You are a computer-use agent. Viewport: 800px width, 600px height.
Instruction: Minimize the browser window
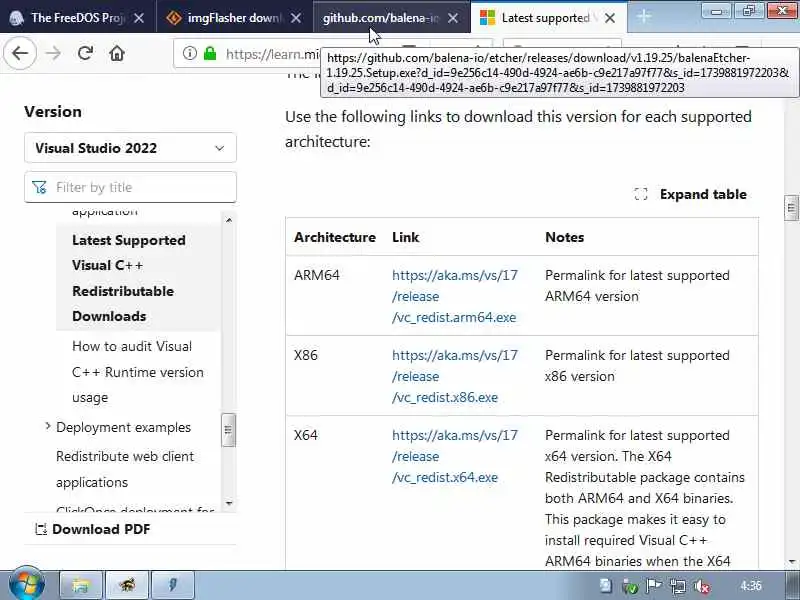(x=716, y=10)
